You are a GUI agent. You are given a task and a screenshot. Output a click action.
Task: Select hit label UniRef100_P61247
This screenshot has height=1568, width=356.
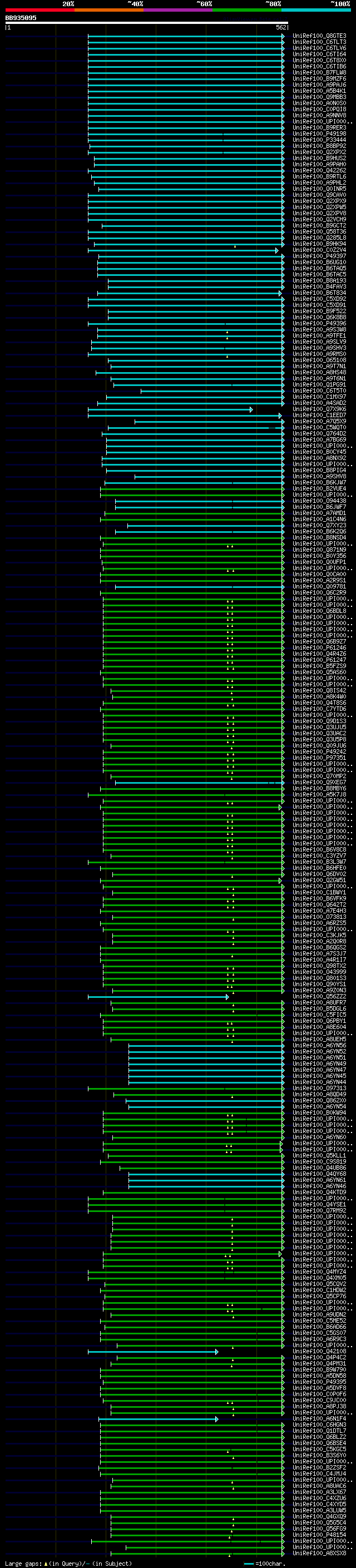coord(319,660)
